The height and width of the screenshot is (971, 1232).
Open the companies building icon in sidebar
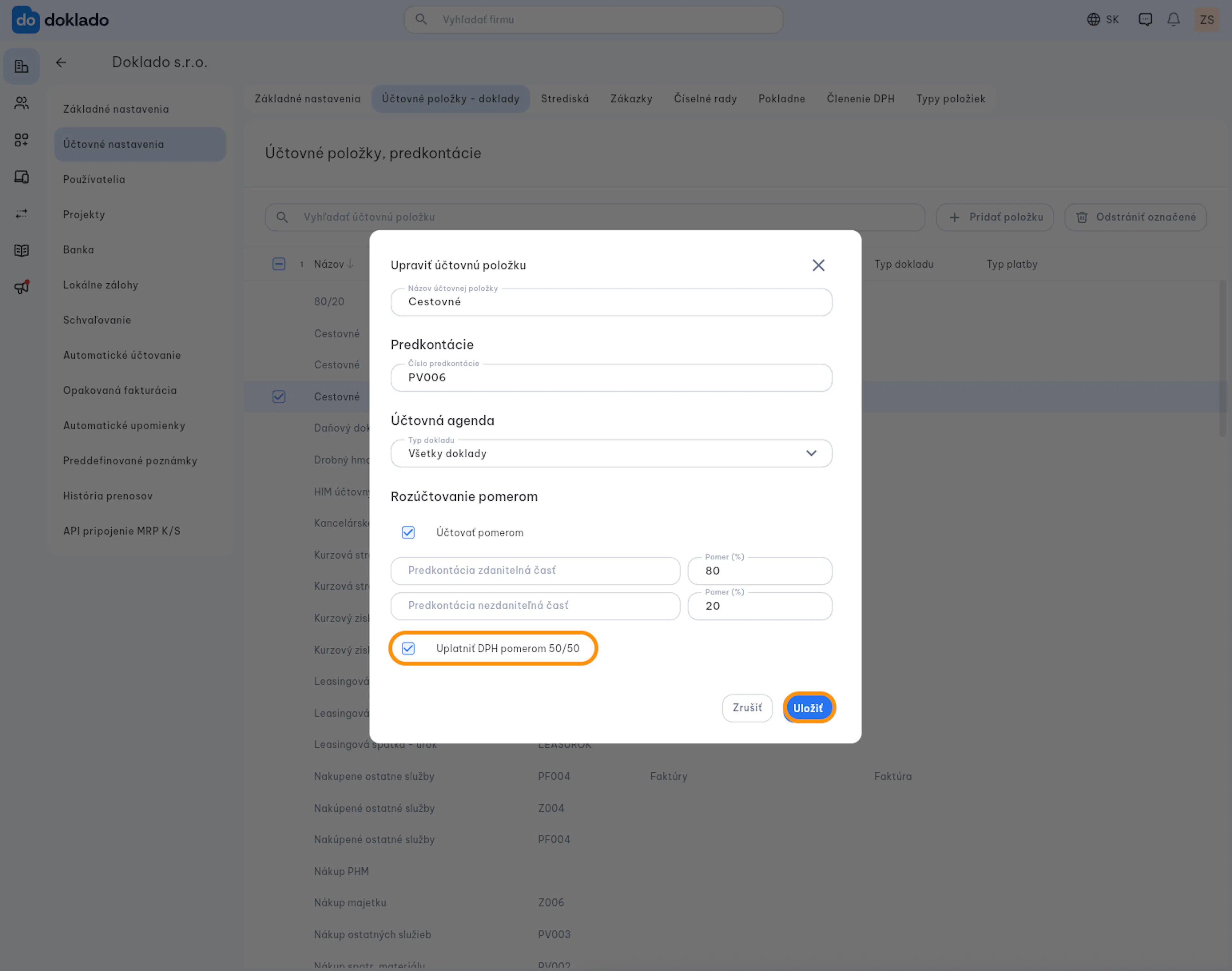point(21,66)
